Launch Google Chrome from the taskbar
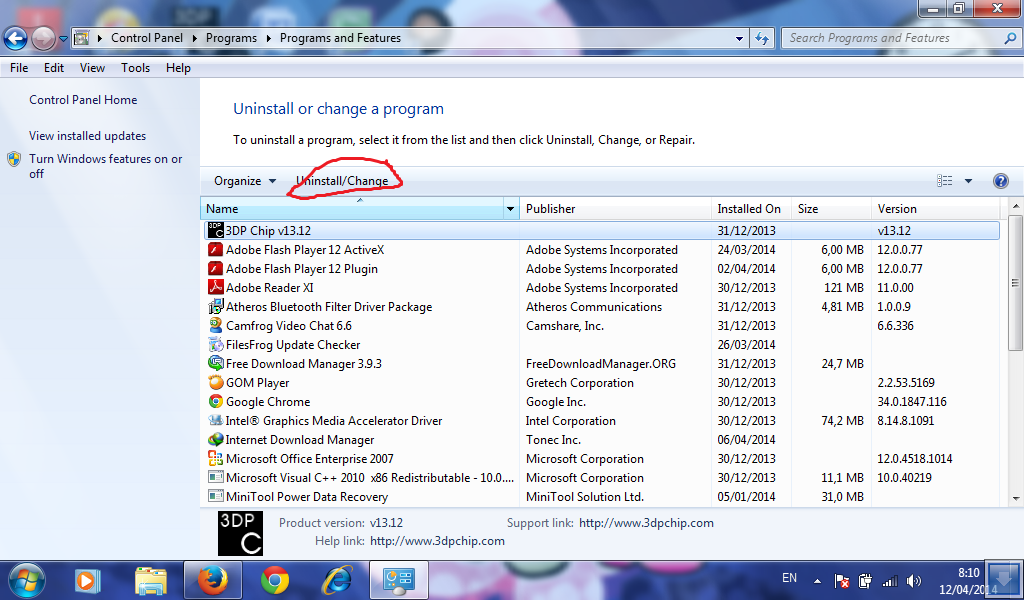The width and height of the screenshot is (1024, 600). (275, 580)
